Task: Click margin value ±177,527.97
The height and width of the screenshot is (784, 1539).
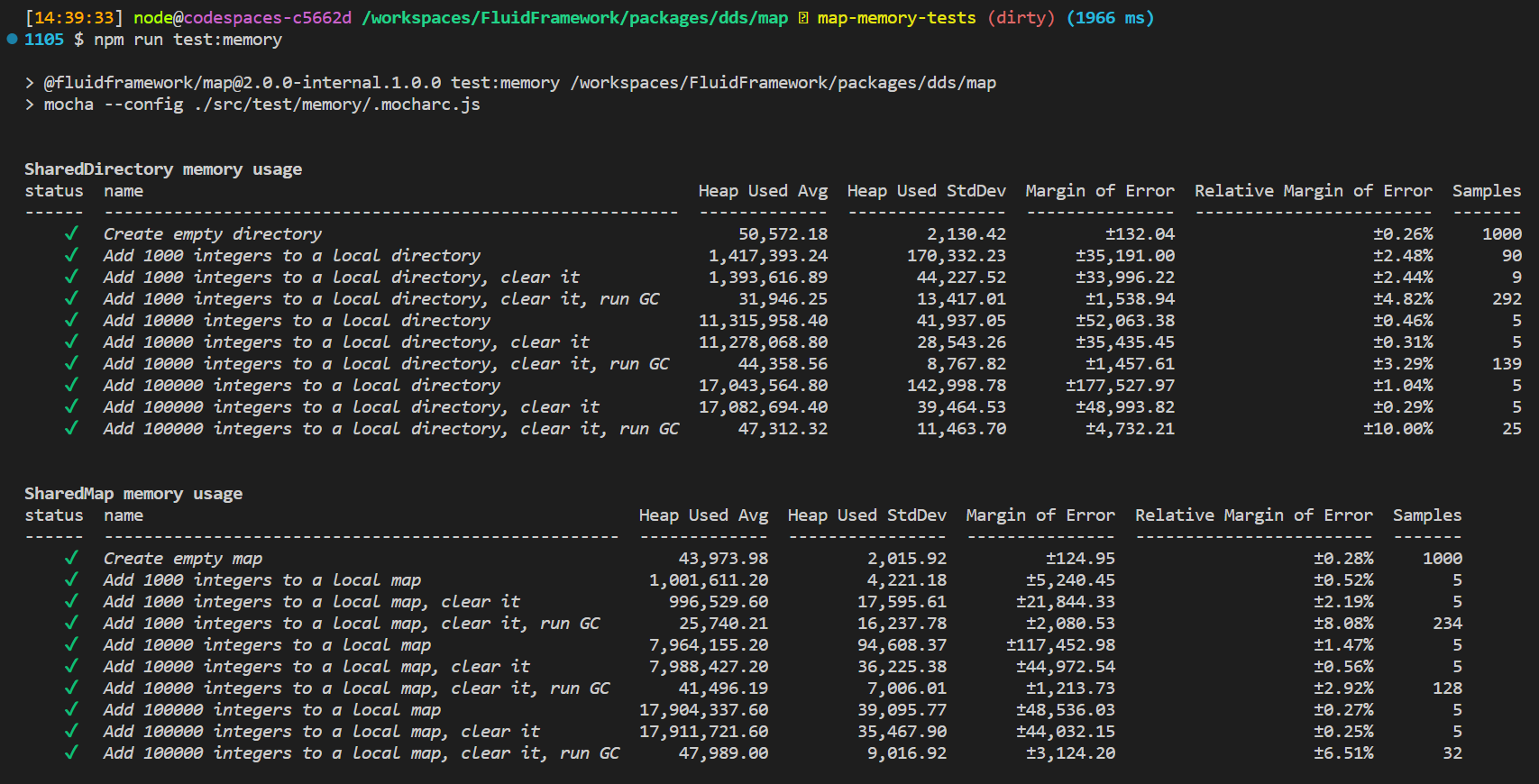Action: [1120, 386]
